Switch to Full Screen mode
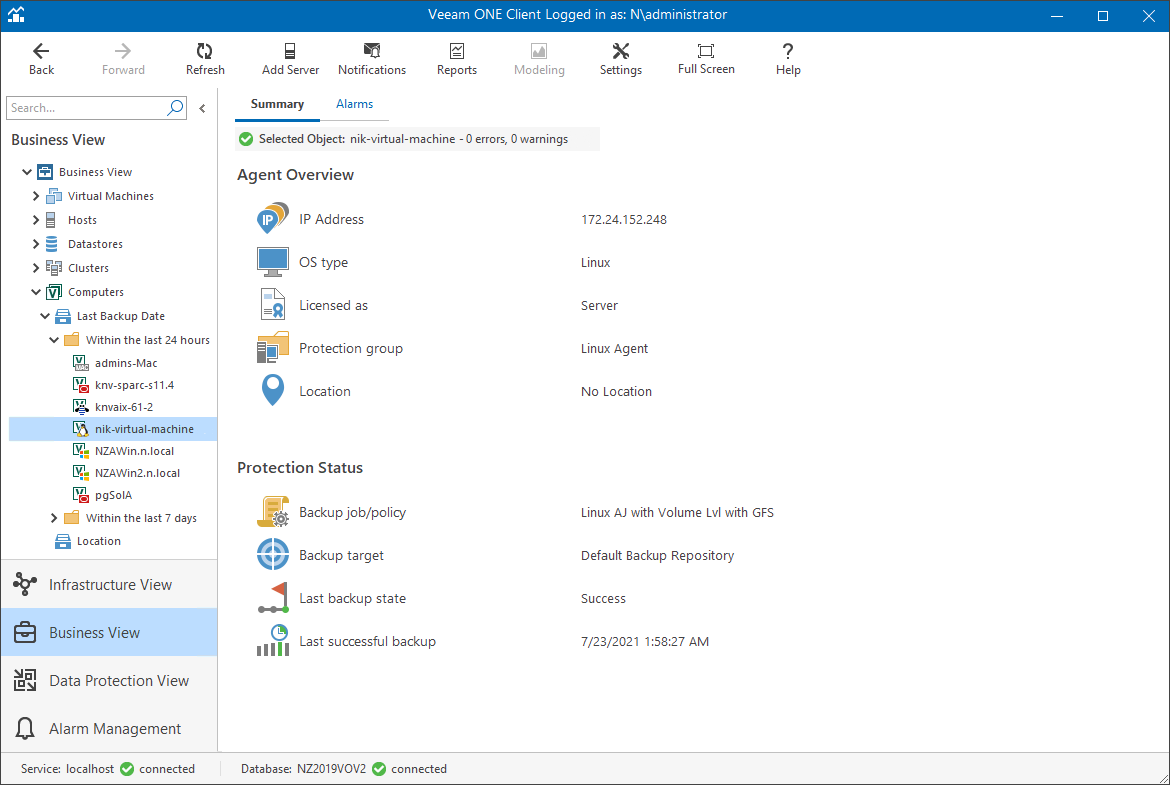This screenshot has width=1170, height=785. coord(706,59)
